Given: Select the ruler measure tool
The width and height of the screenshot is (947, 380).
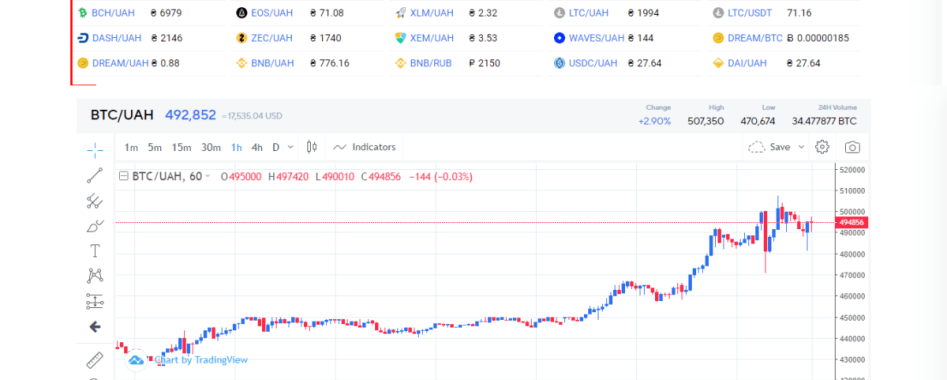Looking at the screenshot, I should point(94,361).
